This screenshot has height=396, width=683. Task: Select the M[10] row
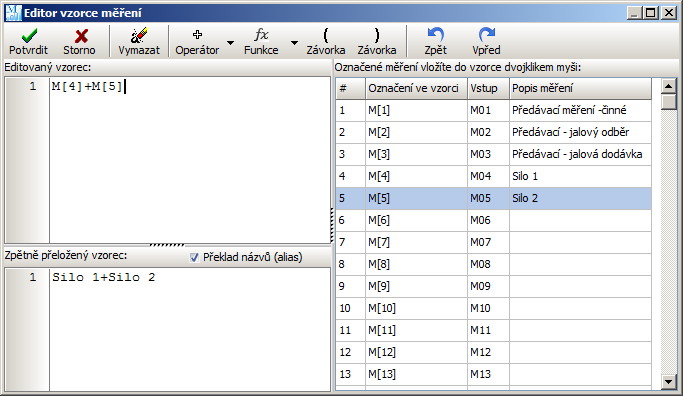coord(494,308)
